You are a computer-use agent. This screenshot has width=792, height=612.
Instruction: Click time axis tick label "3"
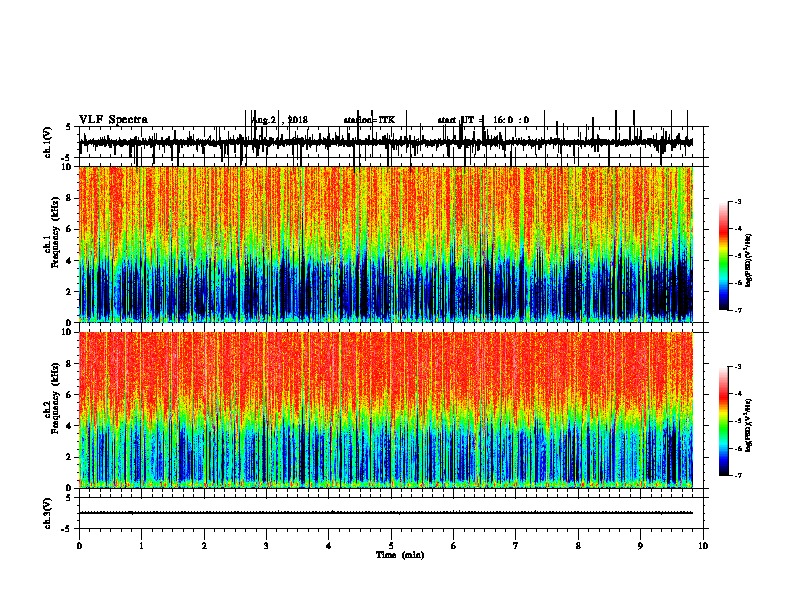pos(267,546)
